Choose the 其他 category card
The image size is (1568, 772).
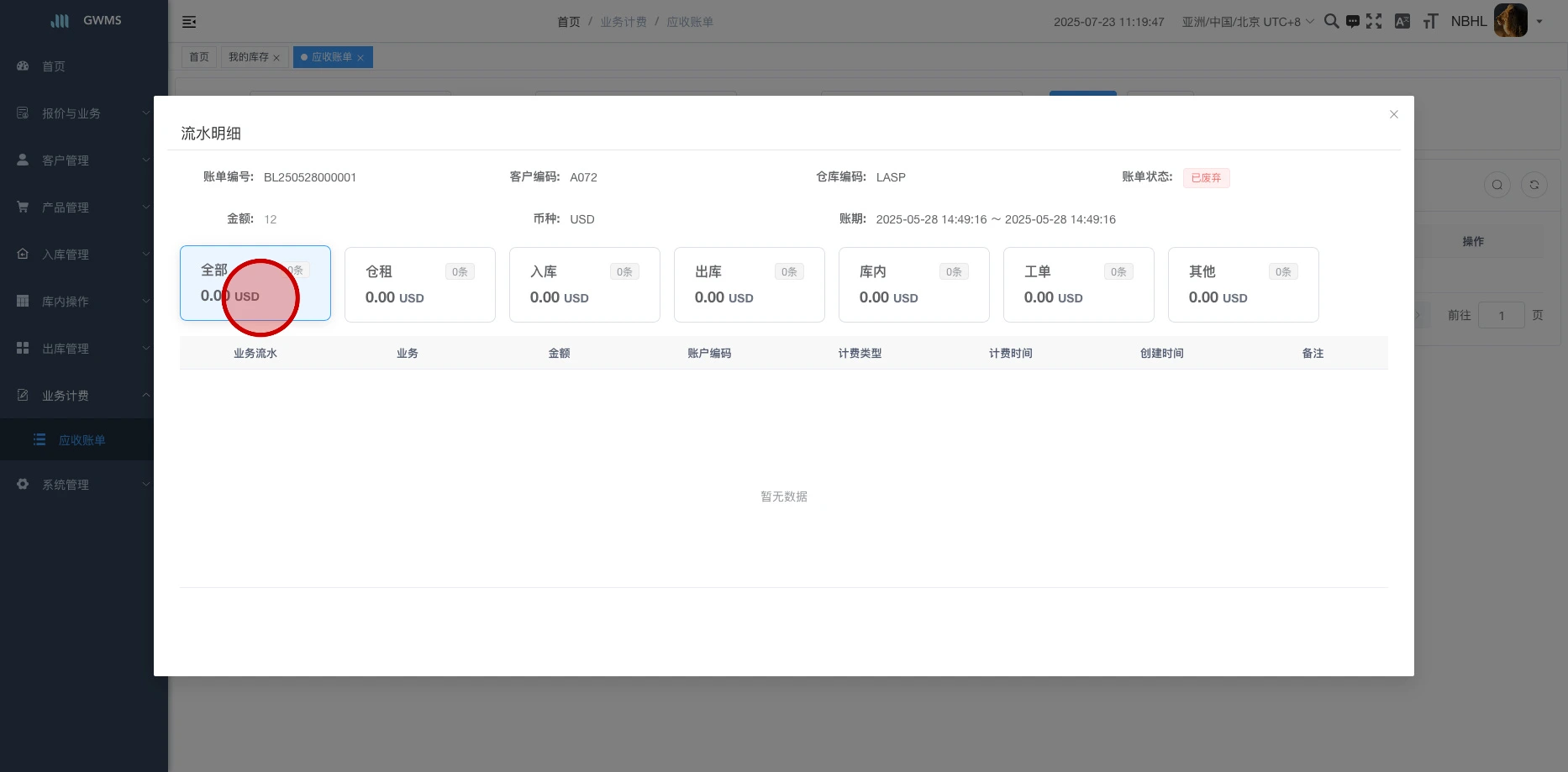pyautogui.click(x=1243, y=285)
